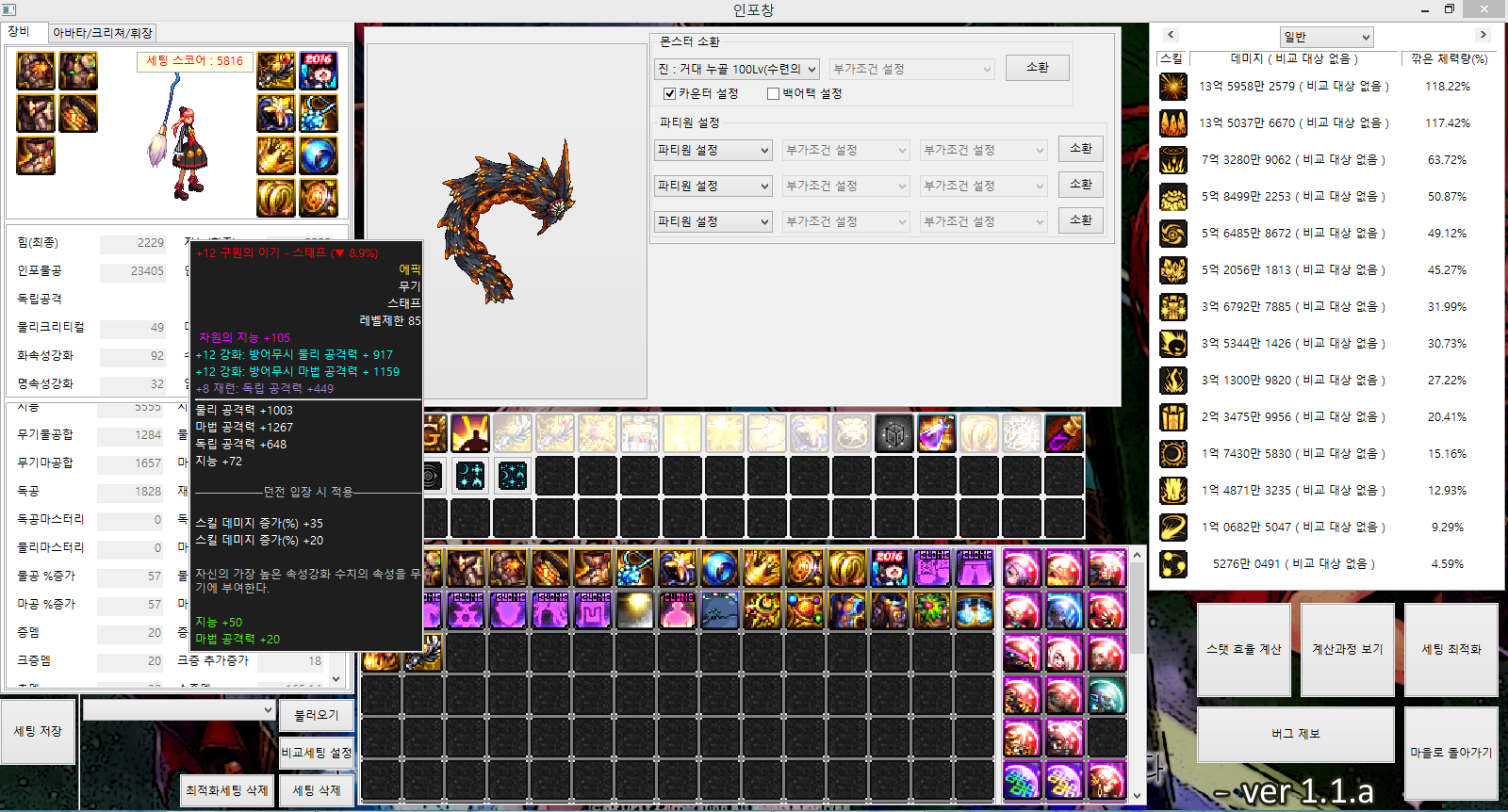This screenshot has width=1508, height=812.
Task: Select the teal-colored orb in right item panel
Action: (1106, 696)
